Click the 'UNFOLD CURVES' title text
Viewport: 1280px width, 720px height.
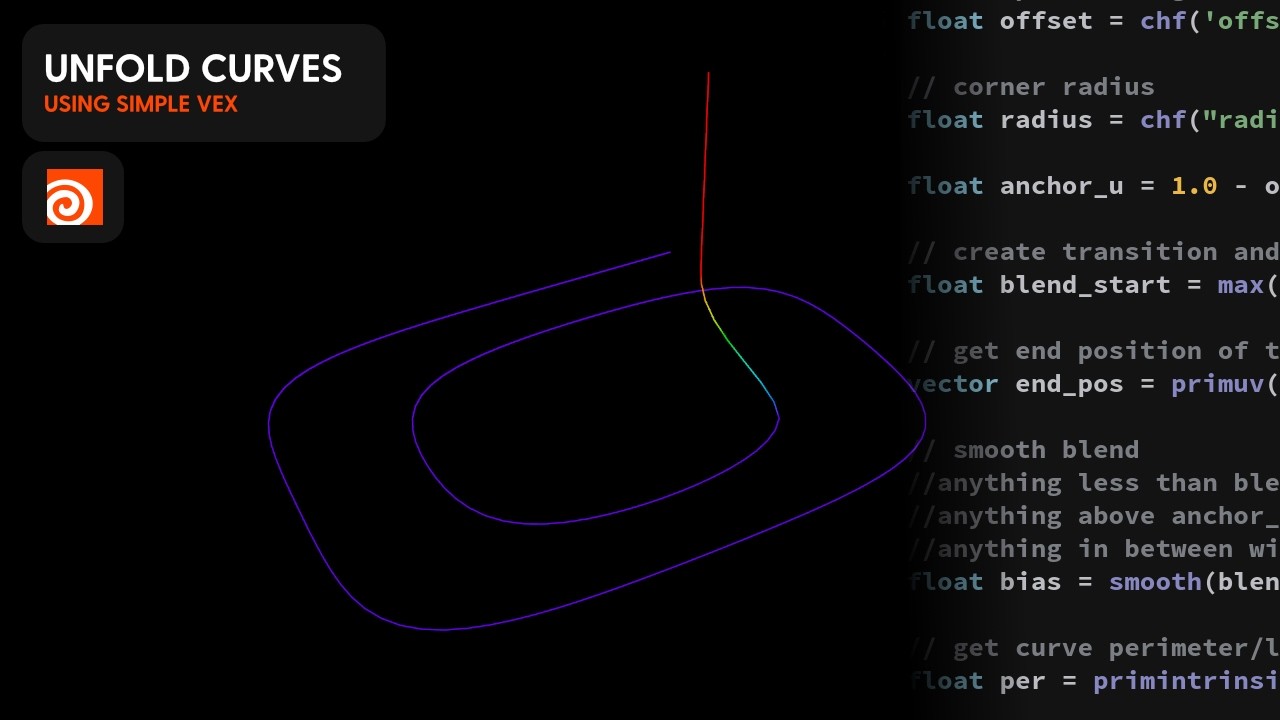pos(193,69)
